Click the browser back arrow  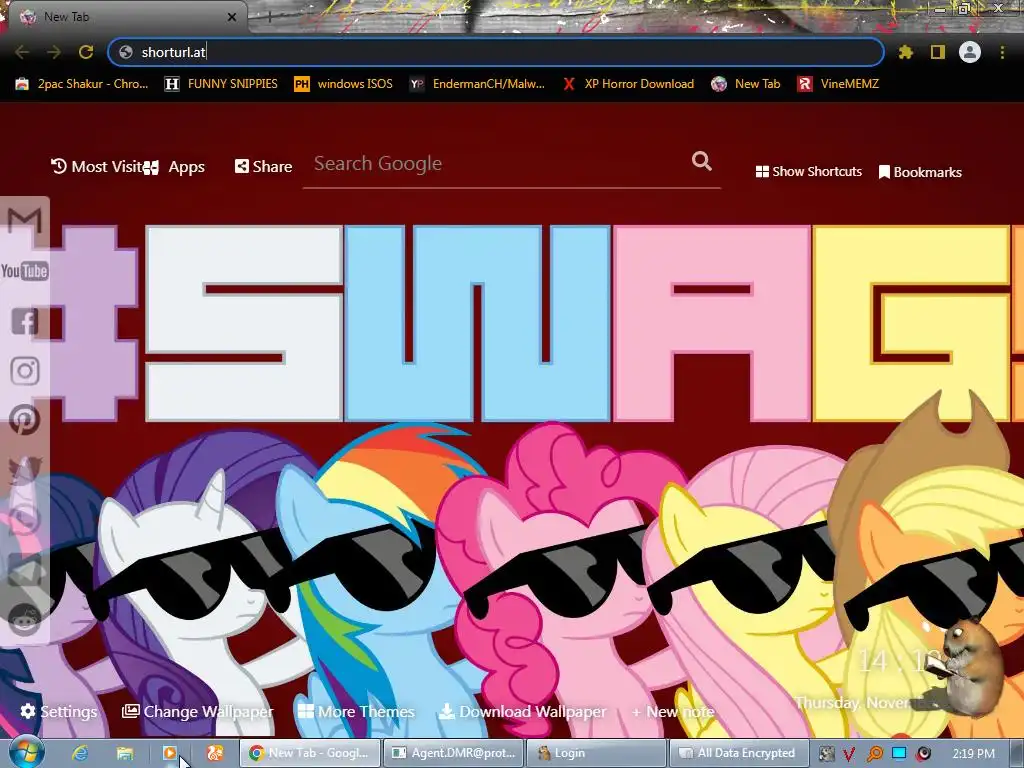(x=22, y=52)
